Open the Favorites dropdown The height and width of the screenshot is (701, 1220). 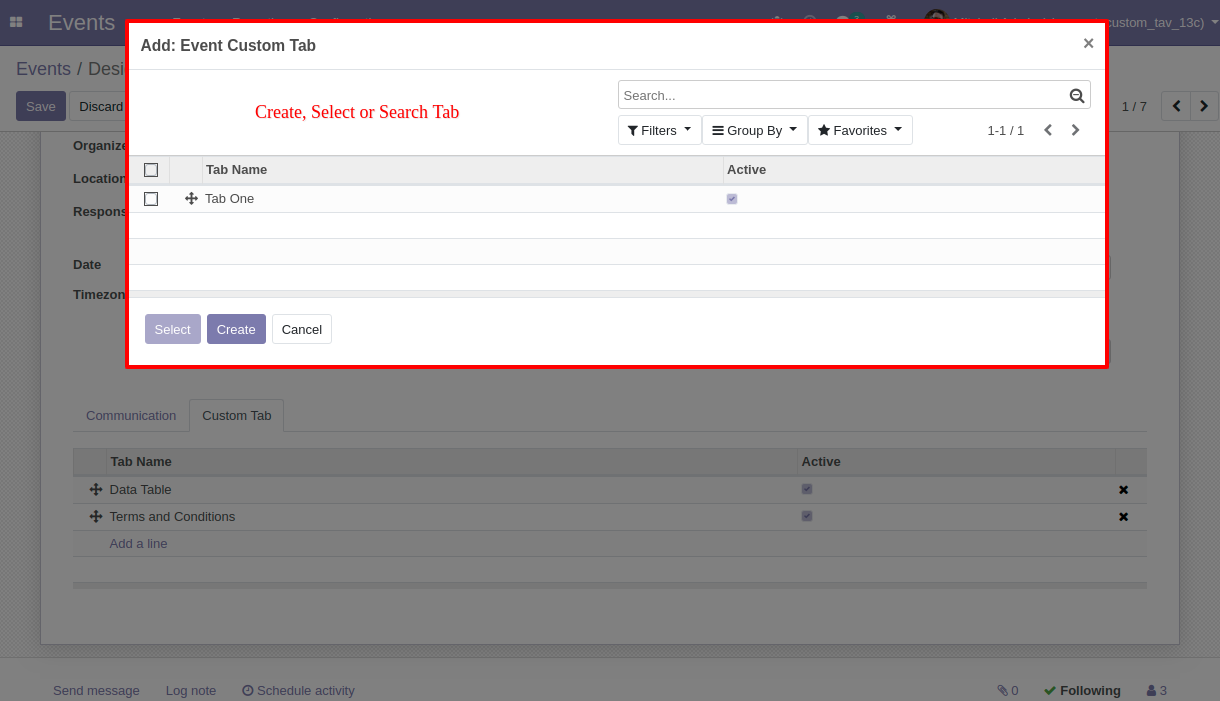(860, 130)
